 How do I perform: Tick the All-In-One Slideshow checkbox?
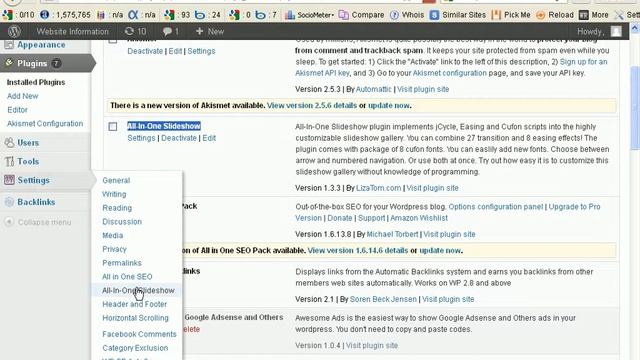pyautogui.click(x=113, y=127)
